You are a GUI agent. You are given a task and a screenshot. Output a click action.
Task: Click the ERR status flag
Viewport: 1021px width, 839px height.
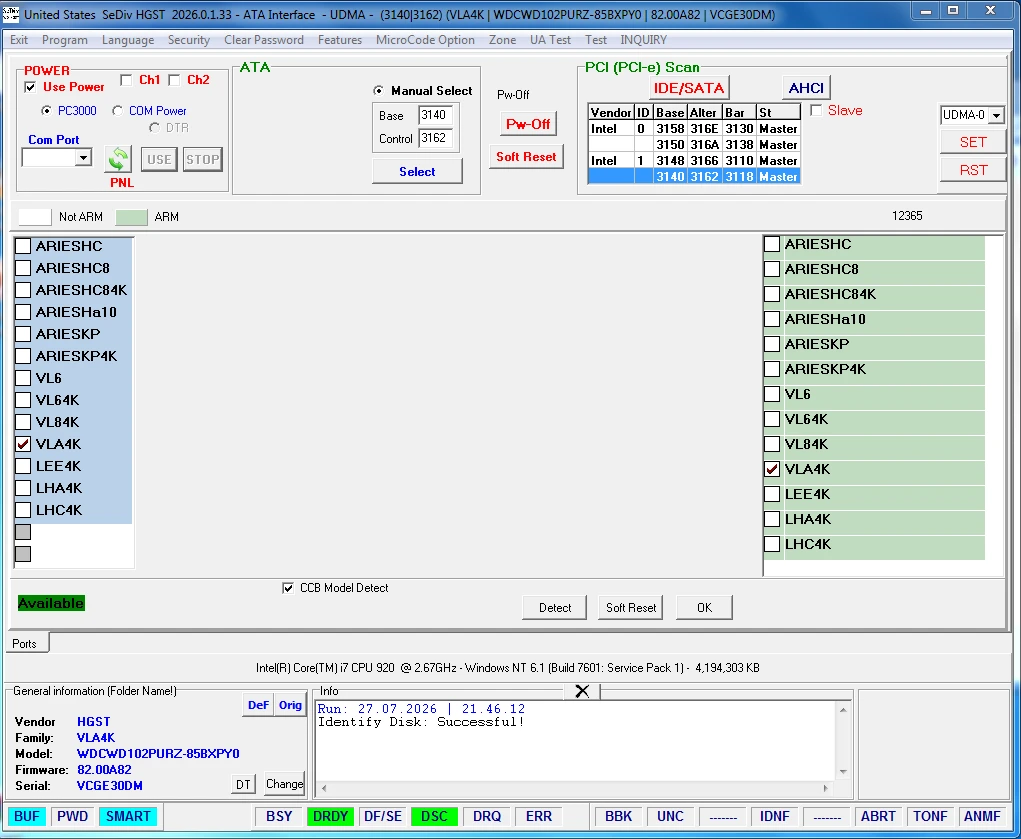click(x=538, y=816)
